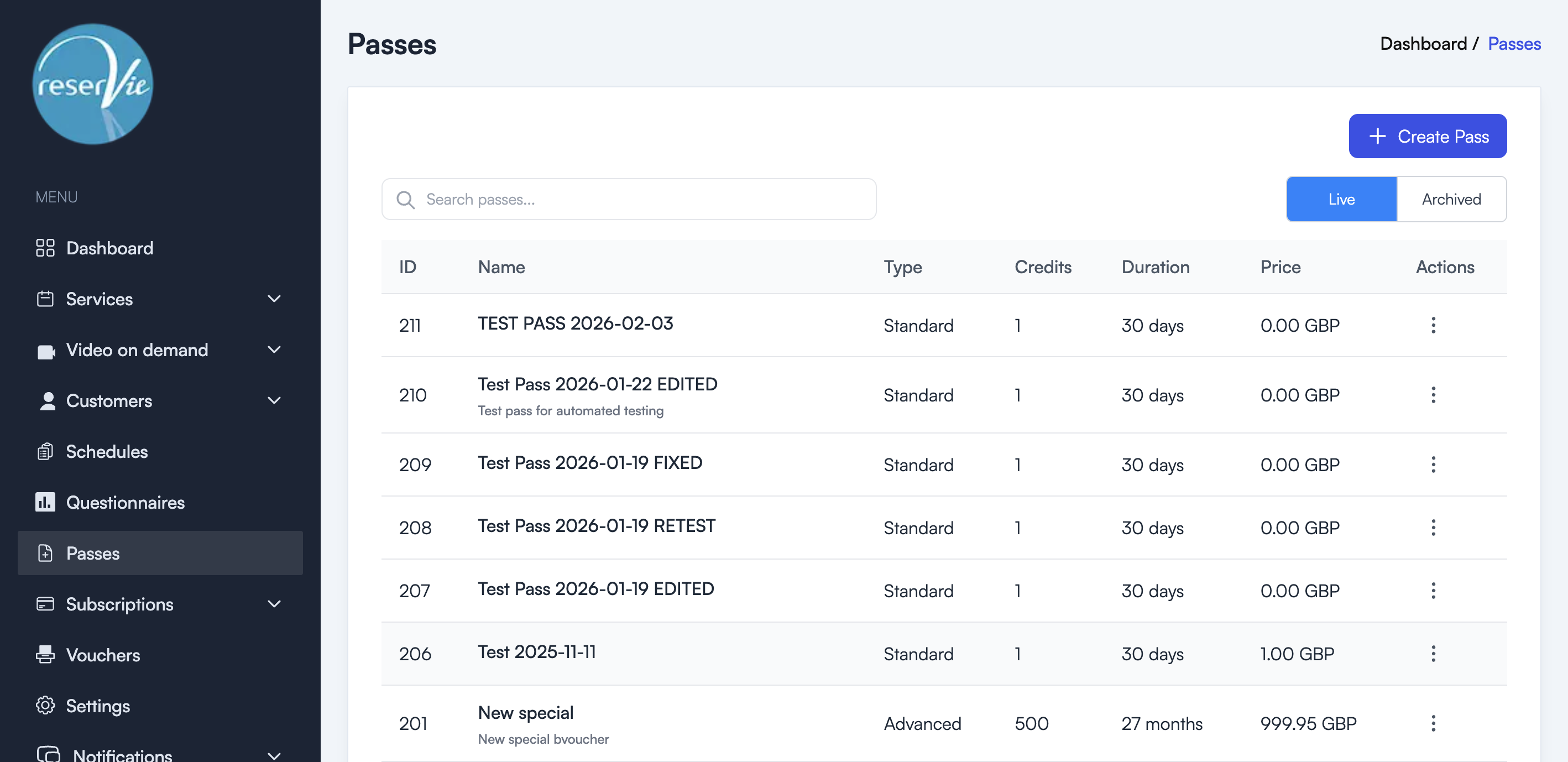1568x762 pixels.
Task: Open Questionnaires via the chart icon
Action: click(46, 502)
